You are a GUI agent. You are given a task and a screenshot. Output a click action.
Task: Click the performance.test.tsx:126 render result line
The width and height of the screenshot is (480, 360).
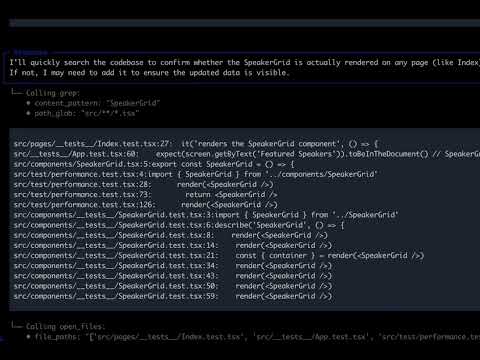pos(146,205)
